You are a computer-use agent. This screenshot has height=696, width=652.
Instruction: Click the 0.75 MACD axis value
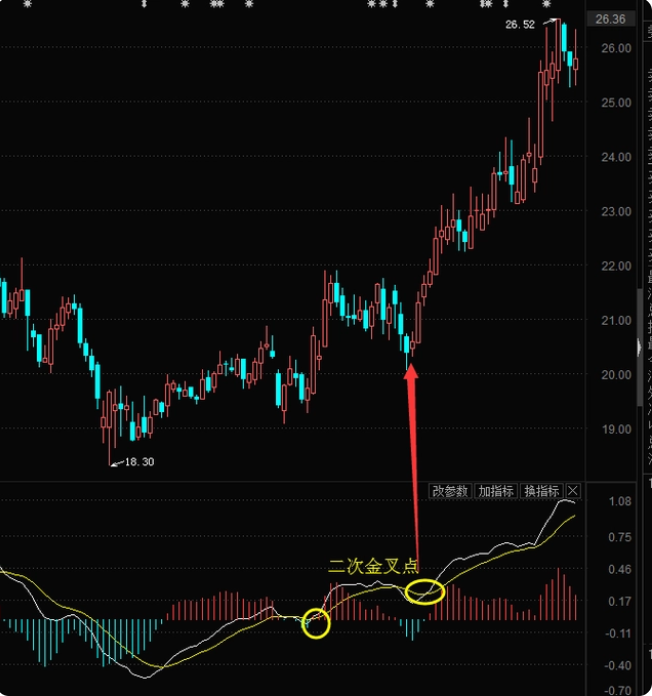[620, 537]
